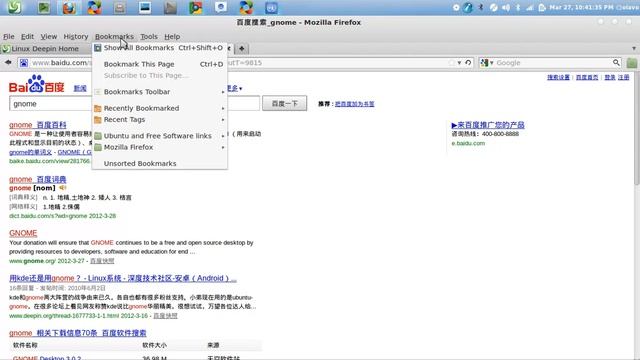
Task: Click the 新闻 link beside the Baidu logo
Action: coord(80,88)
